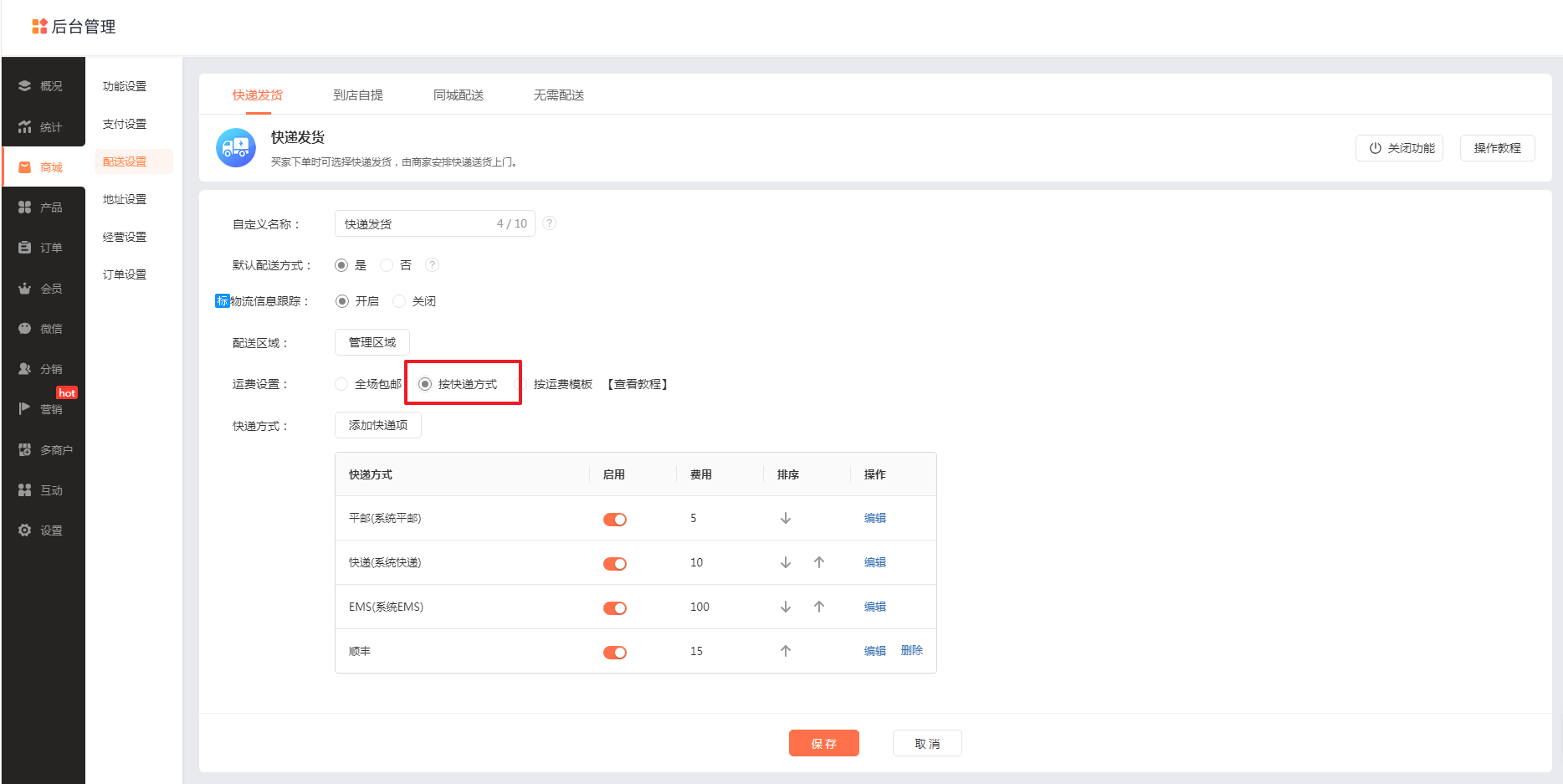This screenshot has height=784, width=1563.
Task: Open 产品 products sidebar icon
Action: (x=24, y=208)
